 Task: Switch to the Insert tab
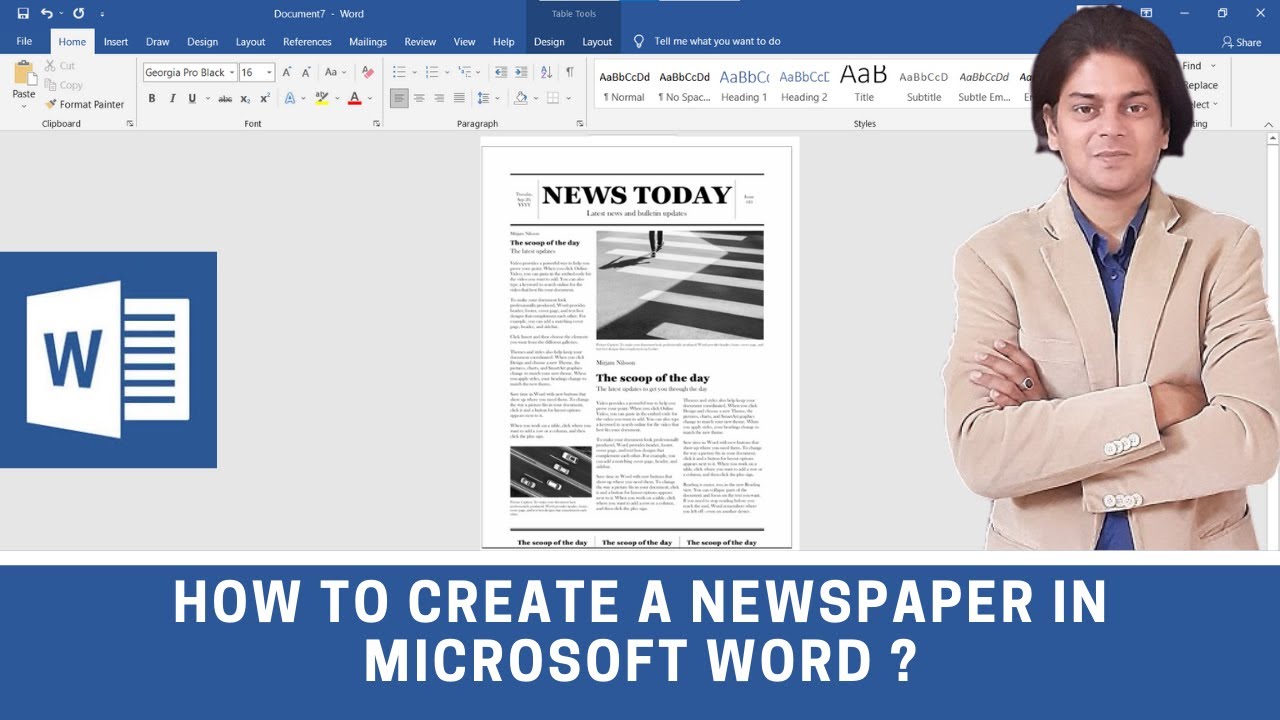116,42
